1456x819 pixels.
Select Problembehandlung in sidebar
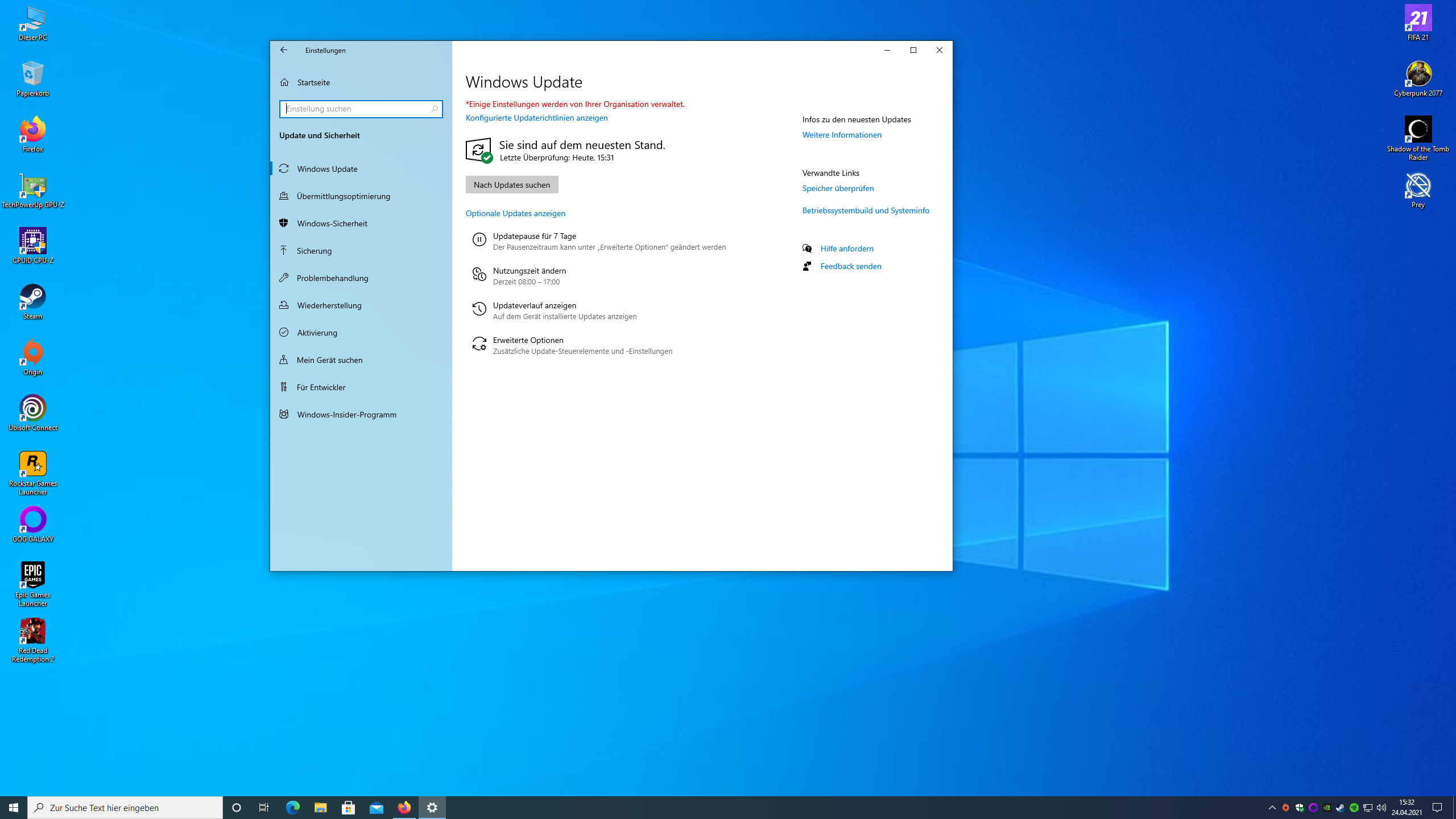(332, 278)
